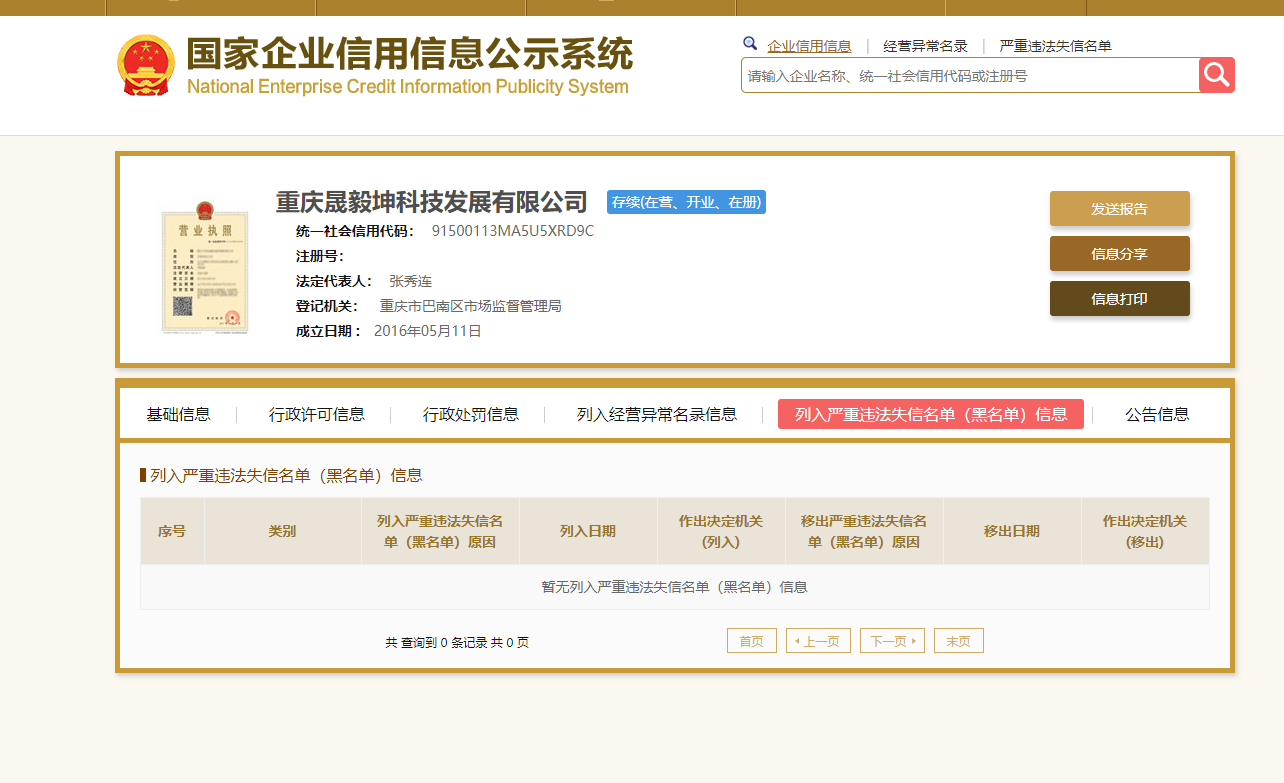Go to next page with 下一页

[892, 641]
